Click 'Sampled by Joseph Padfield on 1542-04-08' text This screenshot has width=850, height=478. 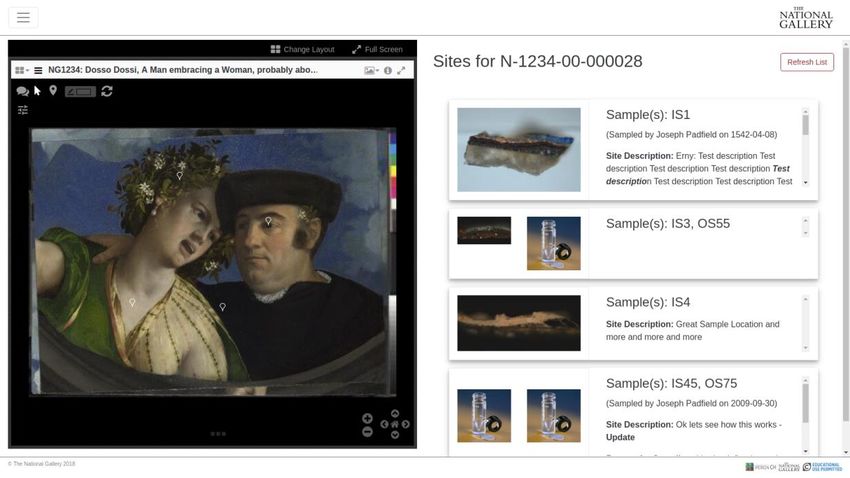pyautogui.click(x=691, y=134)
